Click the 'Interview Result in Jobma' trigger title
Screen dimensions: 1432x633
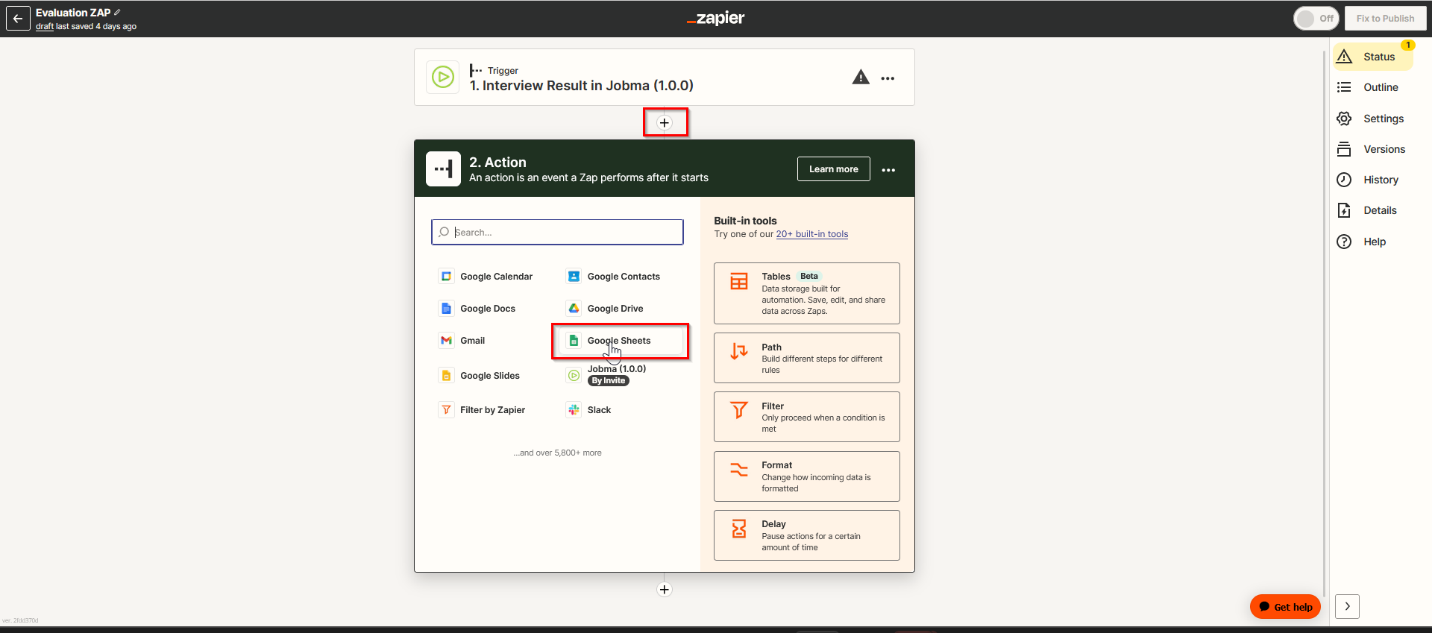(581, 86)
